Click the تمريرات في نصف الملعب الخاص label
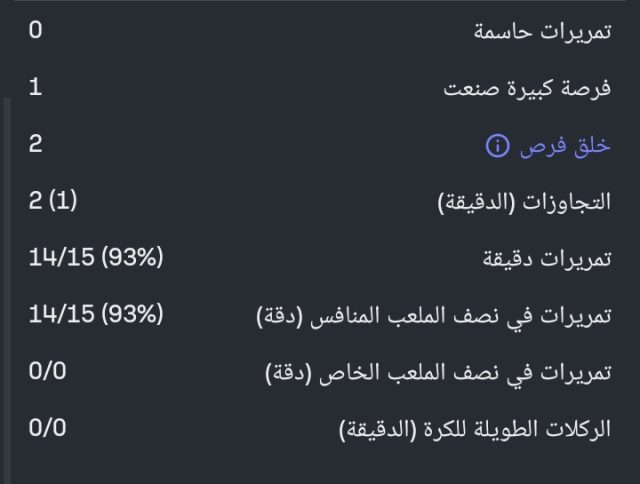640x484 pixels. coord(438,374)
